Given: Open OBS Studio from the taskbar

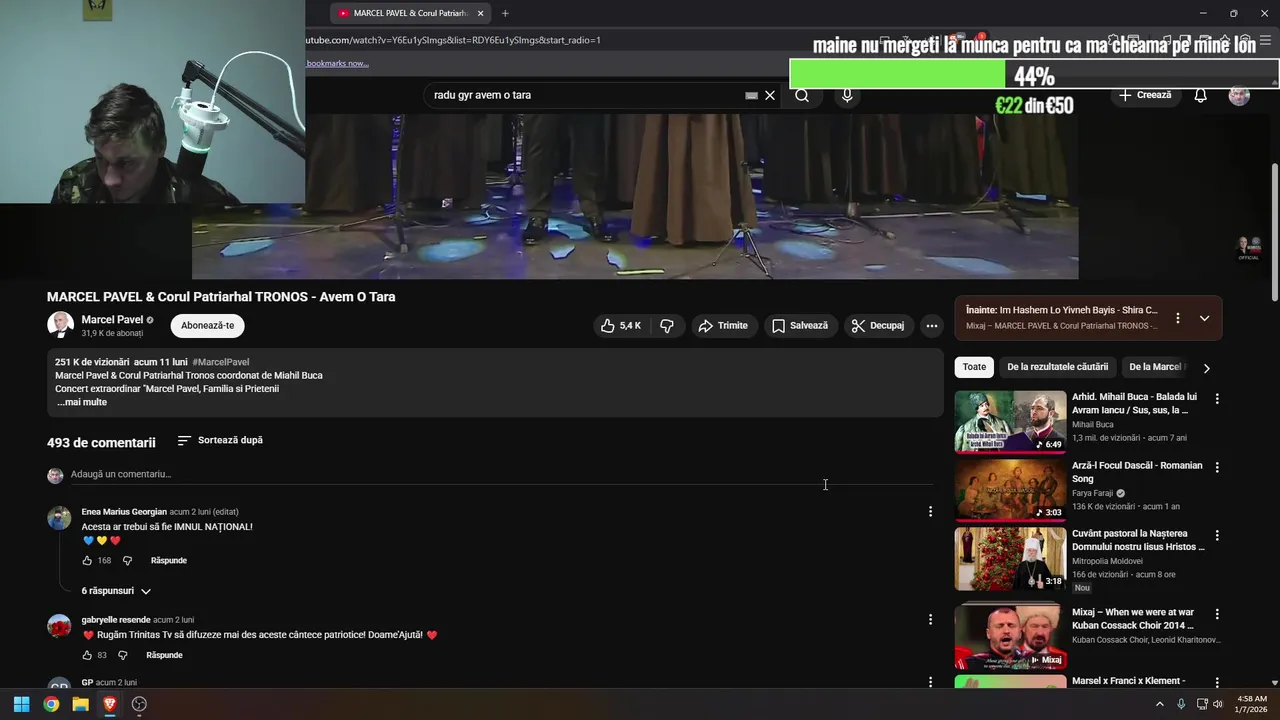Looking at the screenshot, I should pyautogui.click(x=139, y=704).
